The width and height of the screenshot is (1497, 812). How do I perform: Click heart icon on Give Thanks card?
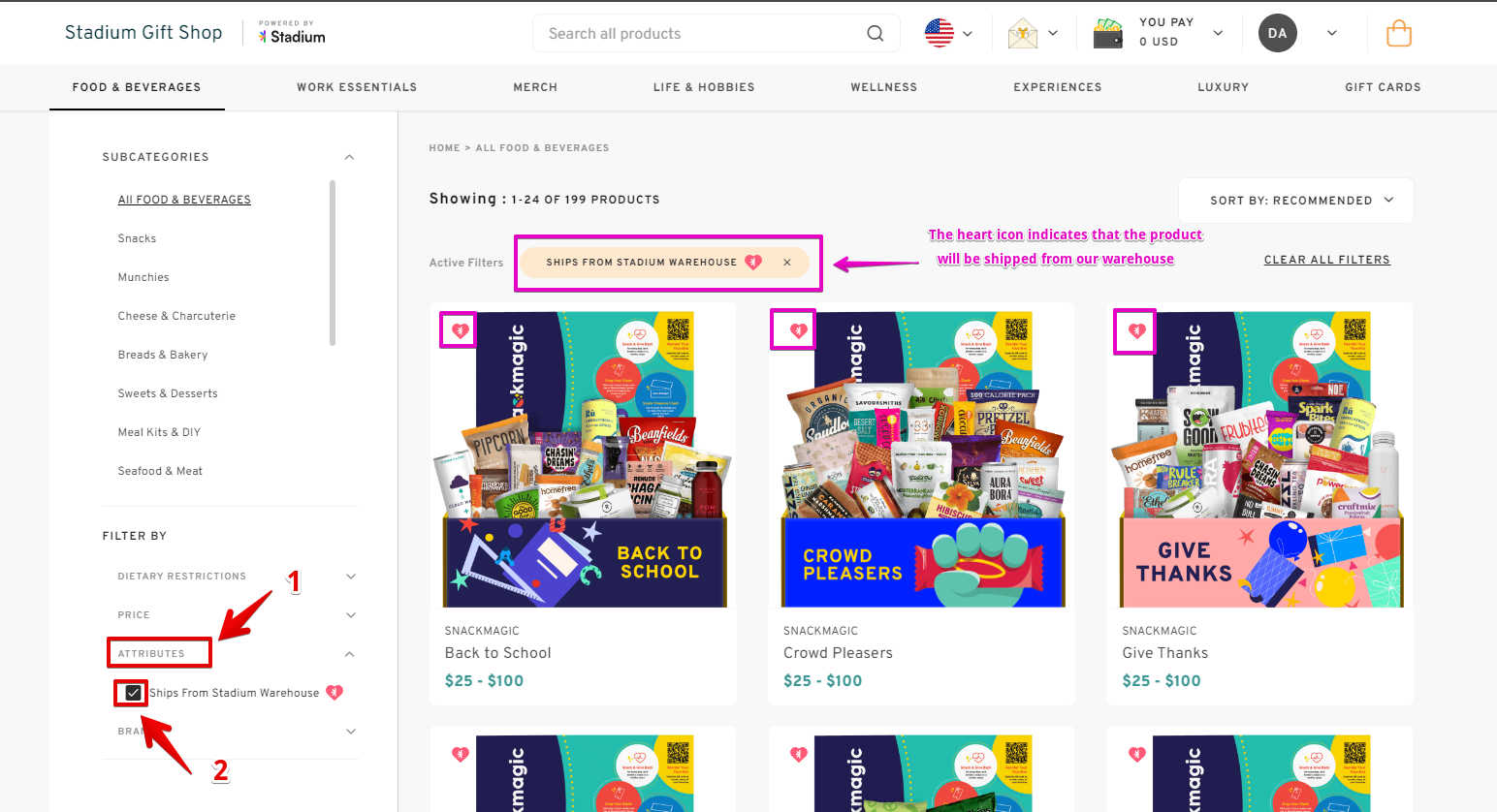1136,330
